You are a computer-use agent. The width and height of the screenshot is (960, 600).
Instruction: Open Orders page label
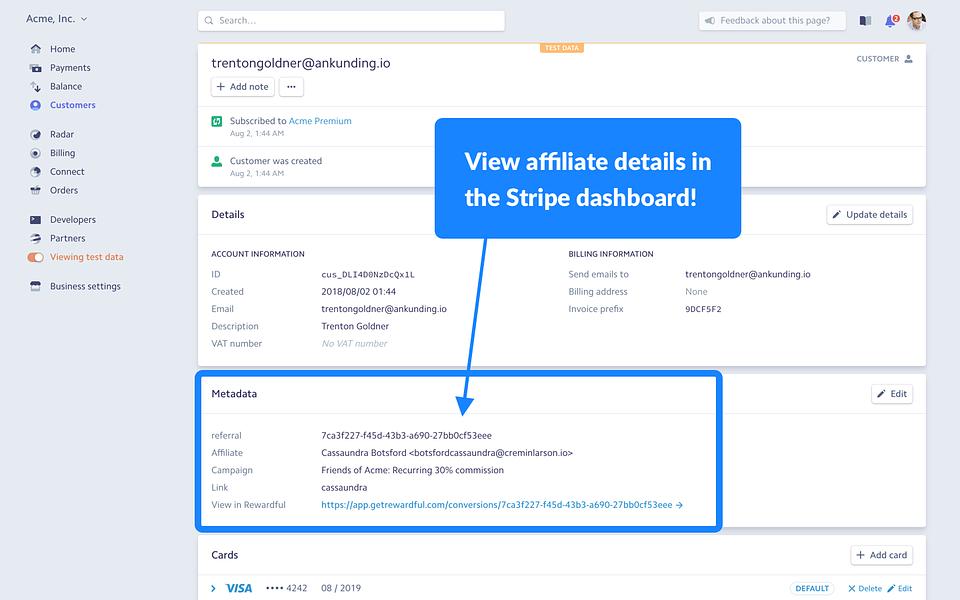64,190
